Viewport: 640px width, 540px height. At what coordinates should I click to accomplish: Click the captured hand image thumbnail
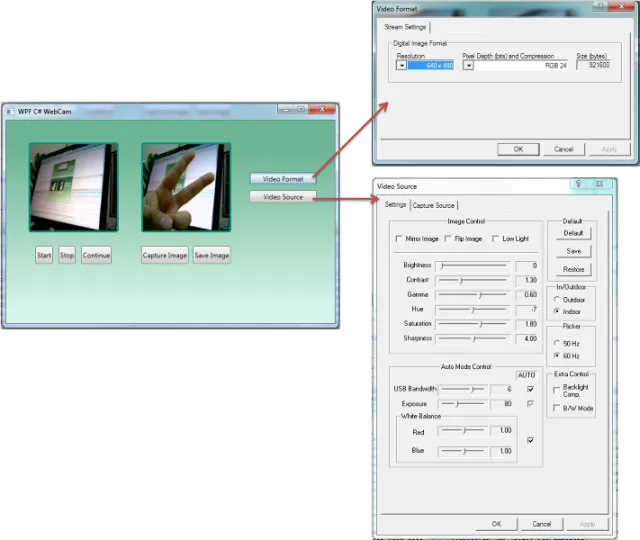coord(186,187)
